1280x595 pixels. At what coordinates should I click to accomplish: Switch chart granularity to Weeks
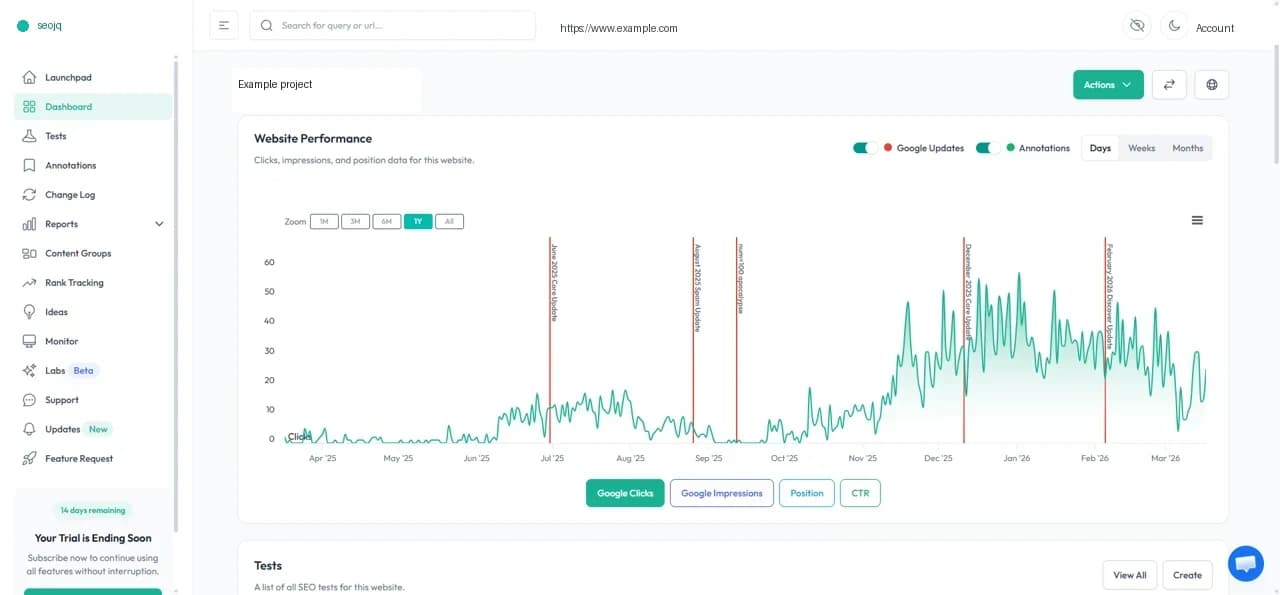(x=1141, y=147)
